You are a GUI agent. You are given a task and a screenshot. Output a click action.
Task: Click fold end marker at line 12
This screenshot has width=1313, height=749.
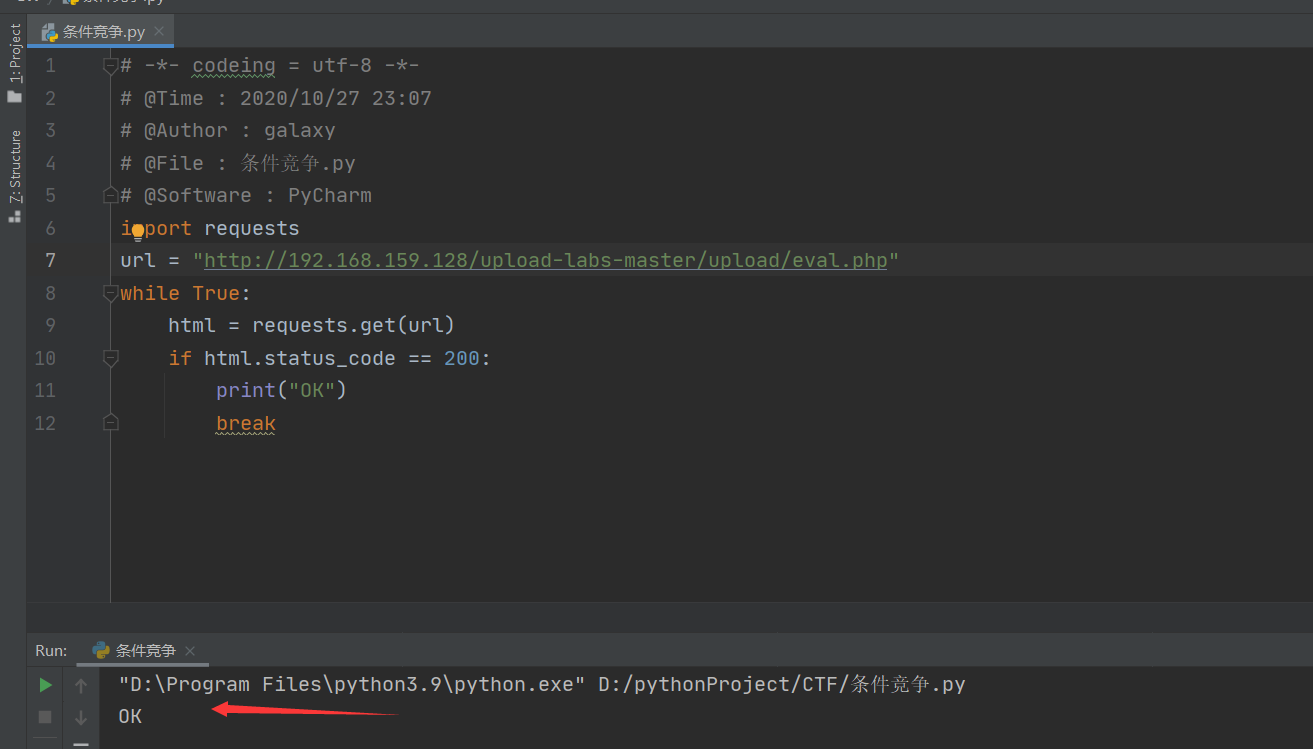point(110,423)
